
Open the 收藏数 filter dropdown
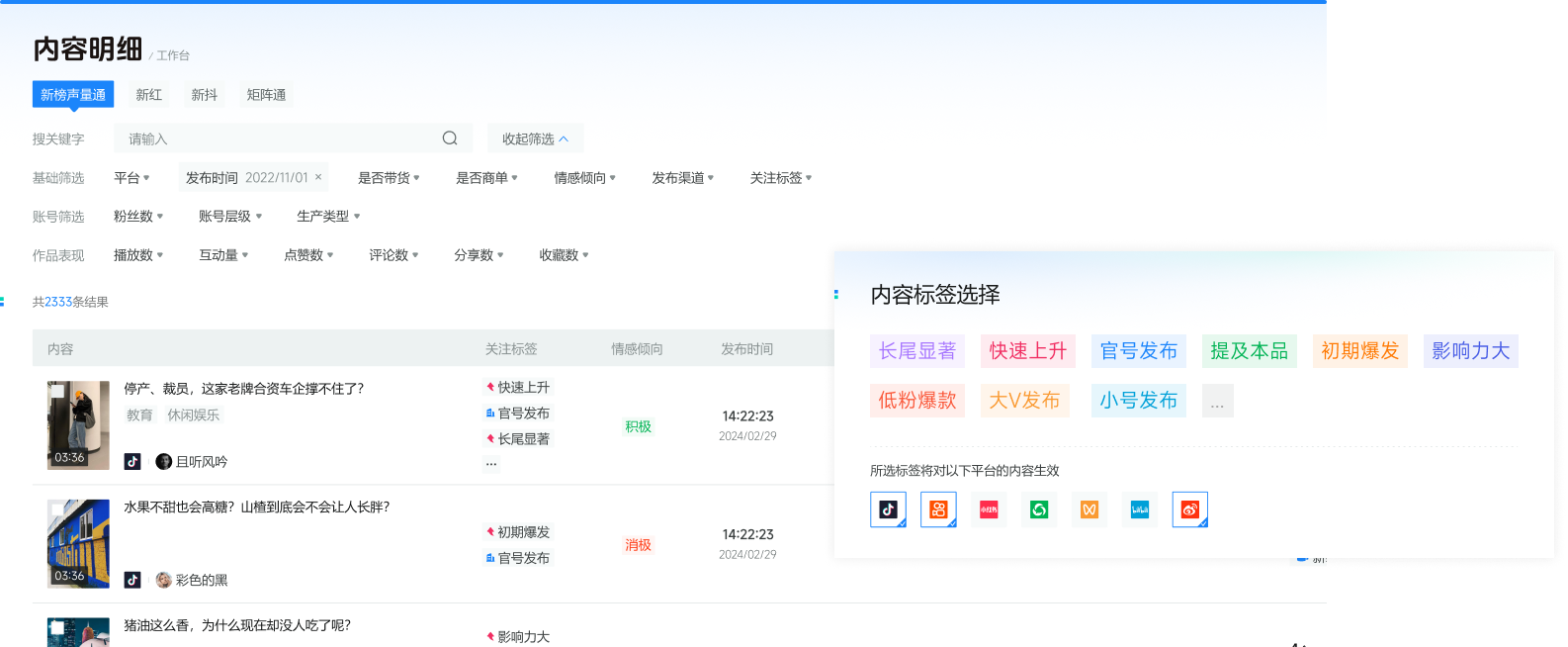pos(564,255)
